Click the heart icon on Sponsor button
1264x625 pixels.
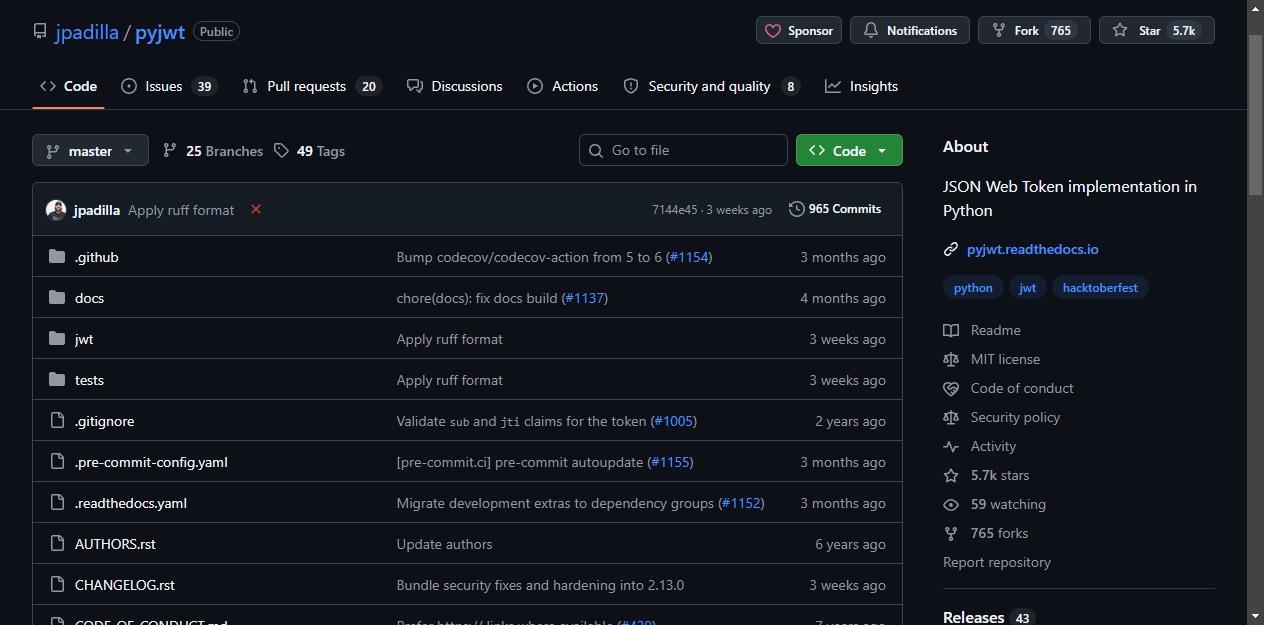773,31
